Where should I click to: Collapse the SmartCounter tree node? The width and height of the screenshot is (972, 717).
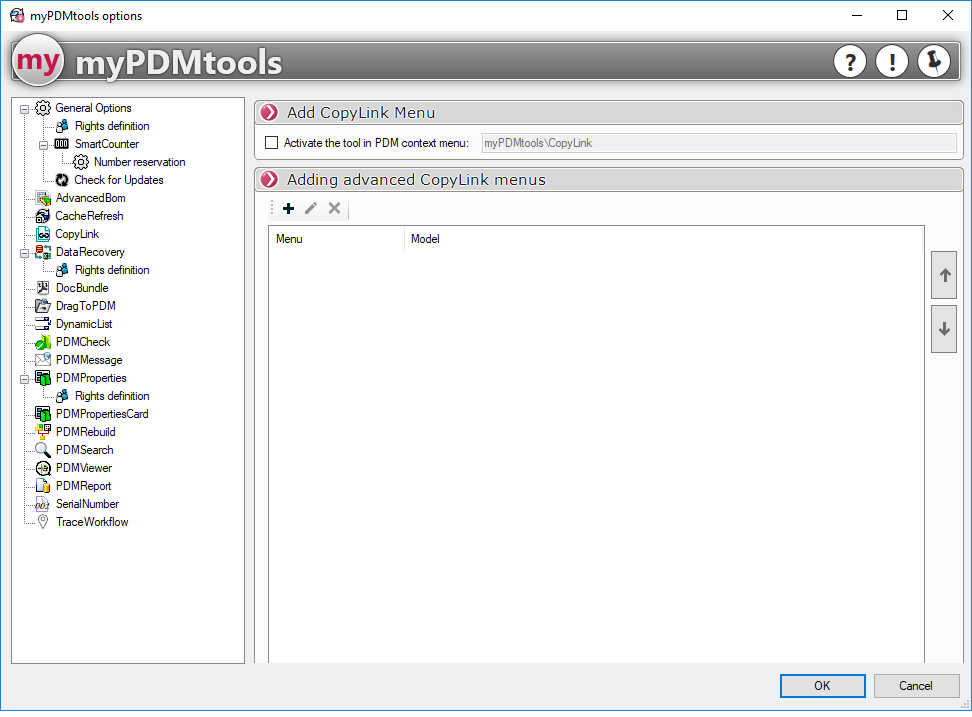point(44,144)
